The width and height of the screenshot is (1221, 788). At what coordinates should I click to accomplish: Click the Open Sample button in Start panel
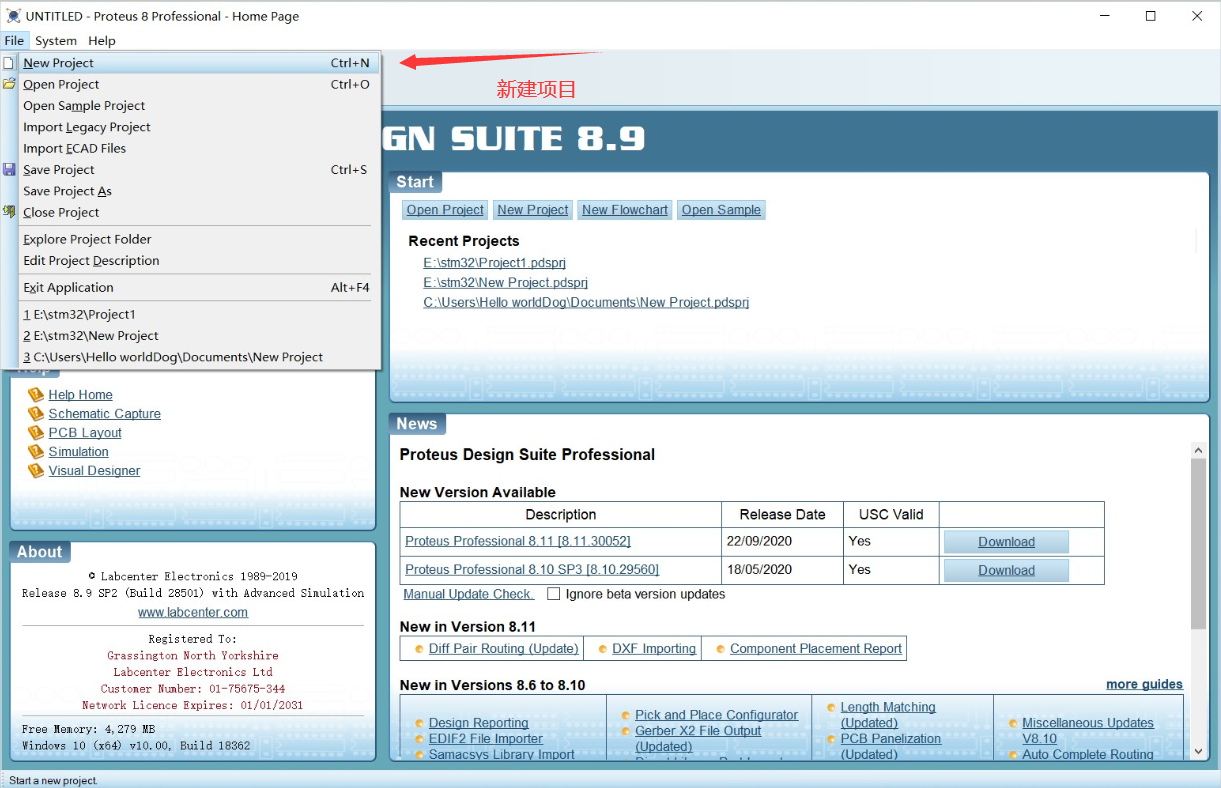pyautogui.click(x=721, y=210)
